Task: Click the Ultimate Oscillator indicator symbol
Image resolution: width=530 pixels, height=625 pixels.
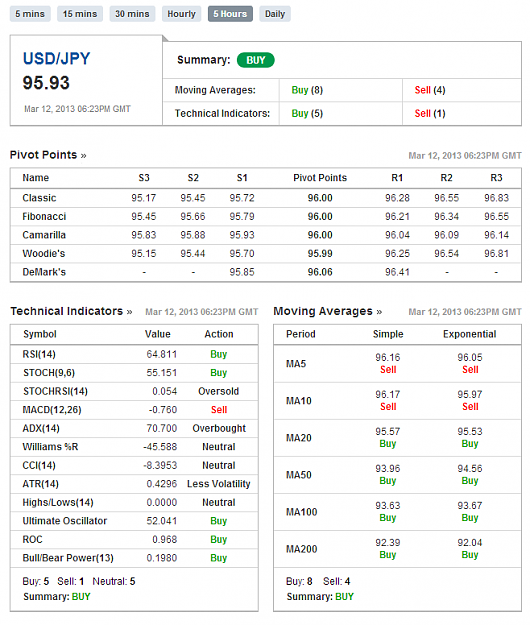Action: click(x=65, y=521)
